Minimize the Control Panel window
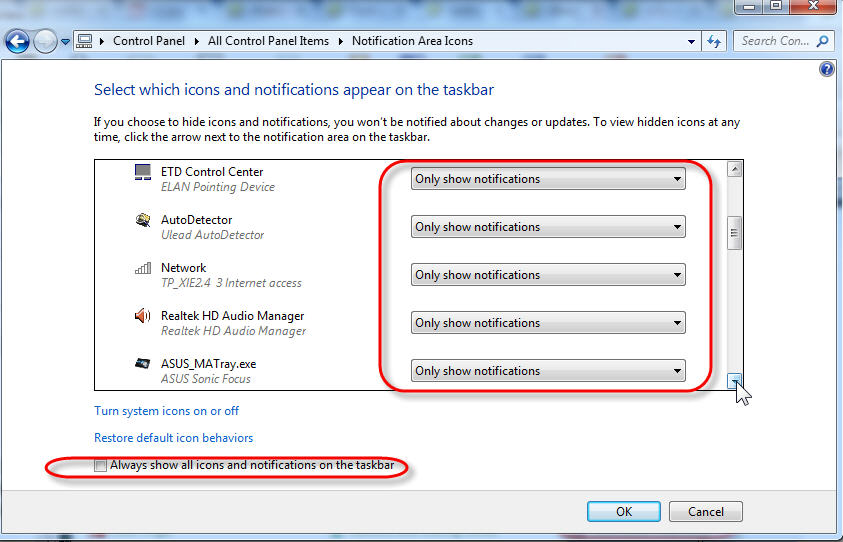 click(x=748, y=6)
